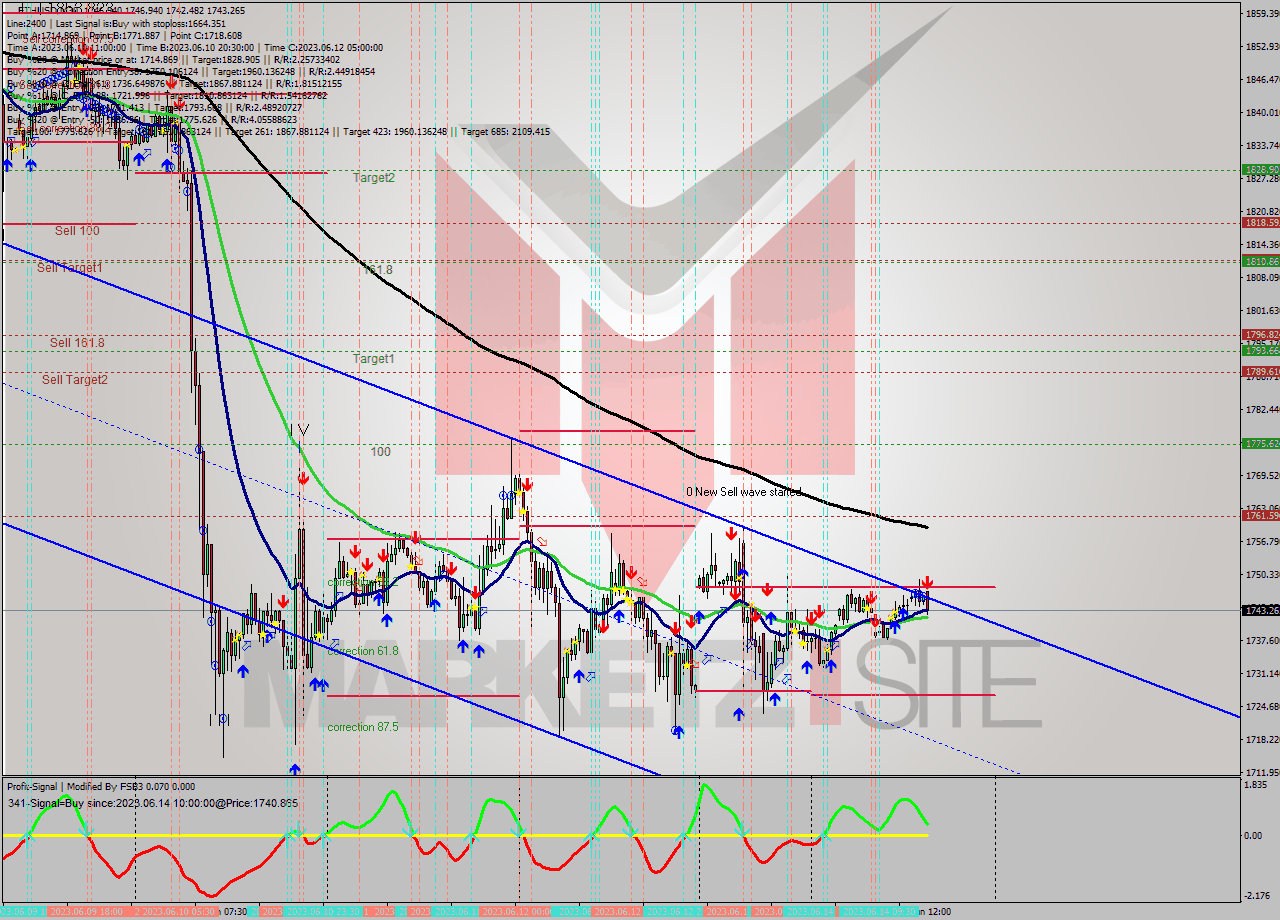1280x920 pixels.
Task: Click the '0 New Sell wave started' annotation
Action: click(x=743, y=492)
